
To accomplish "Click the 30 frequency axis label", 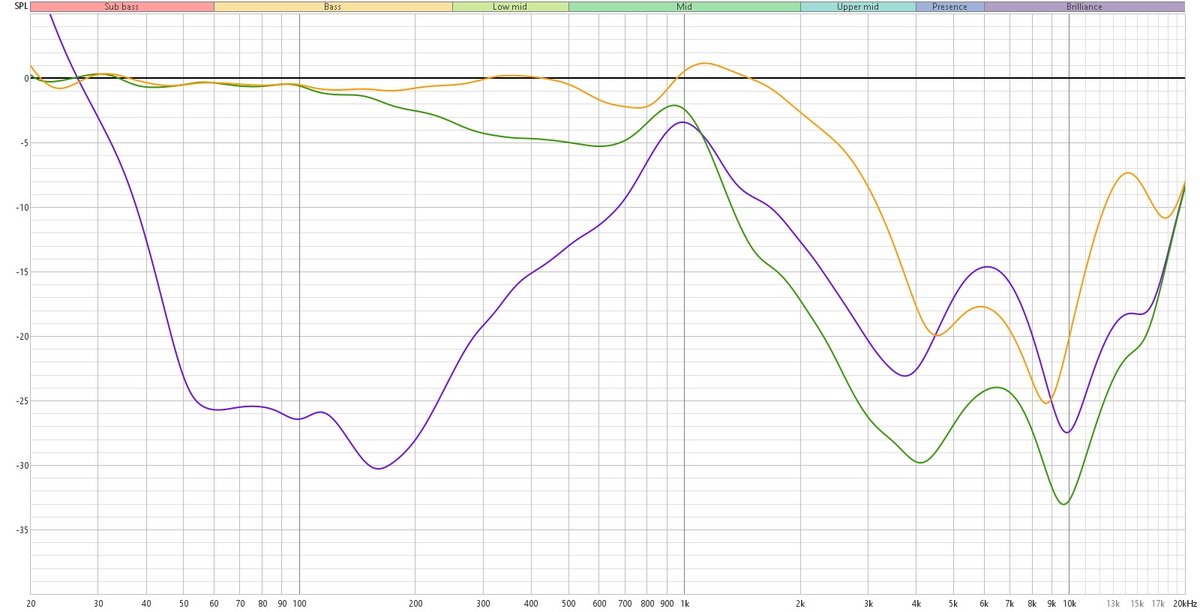I will pyautogui.click(x=98, y=604).
